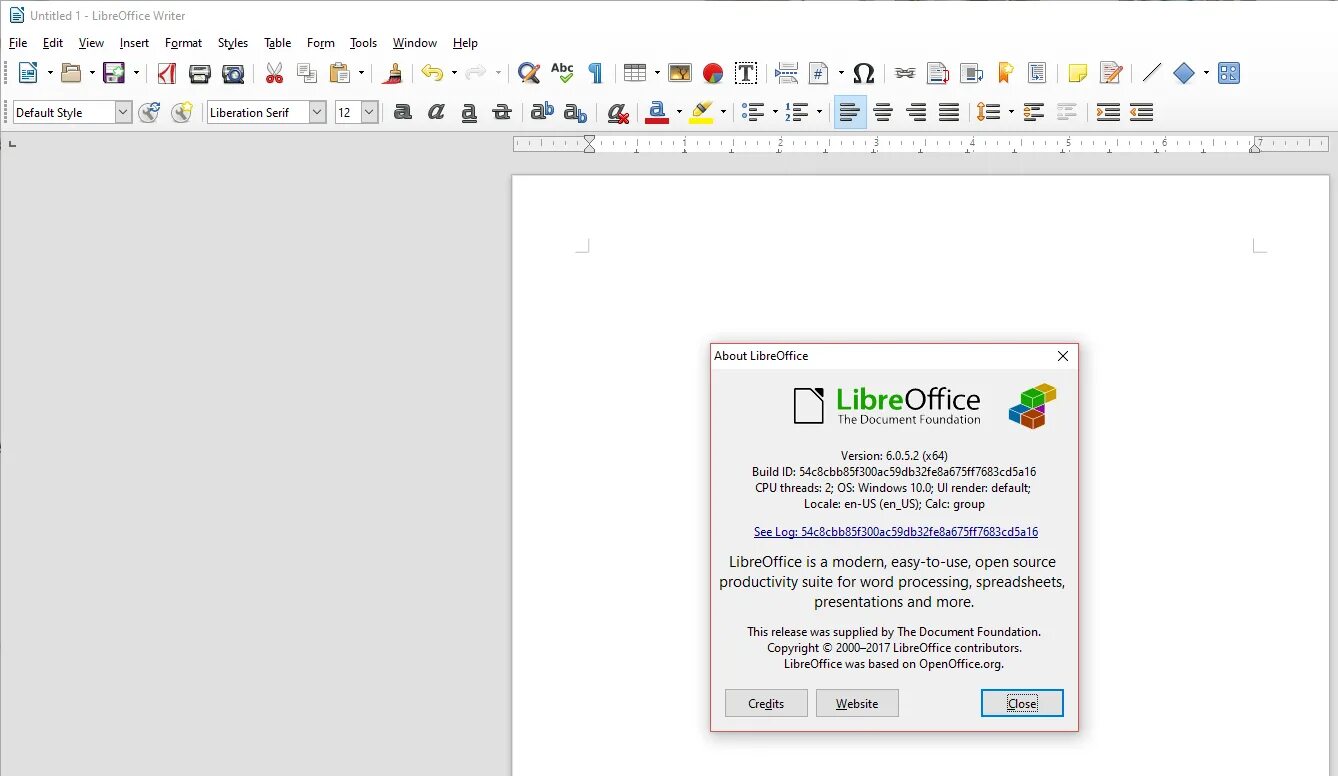Insert a footnote
The width and height of the screenshot is (1338, 776).
(x=938, y=73)
